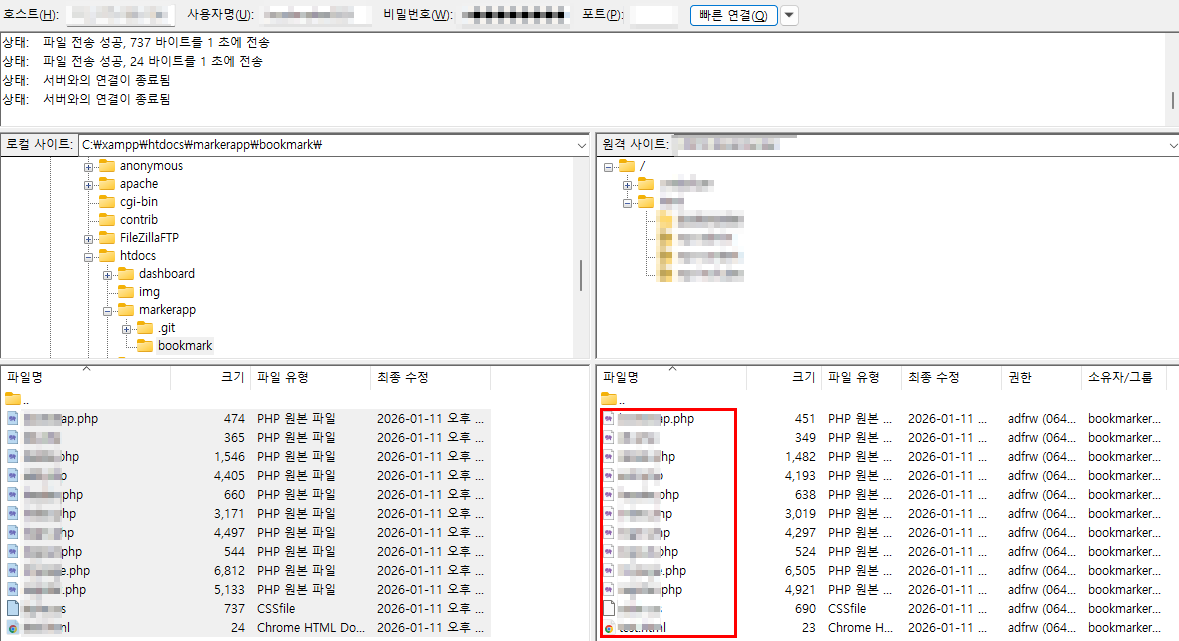
Task: Click the 빠른 연결 quick connect button
Action: click(x=733, y=15)
